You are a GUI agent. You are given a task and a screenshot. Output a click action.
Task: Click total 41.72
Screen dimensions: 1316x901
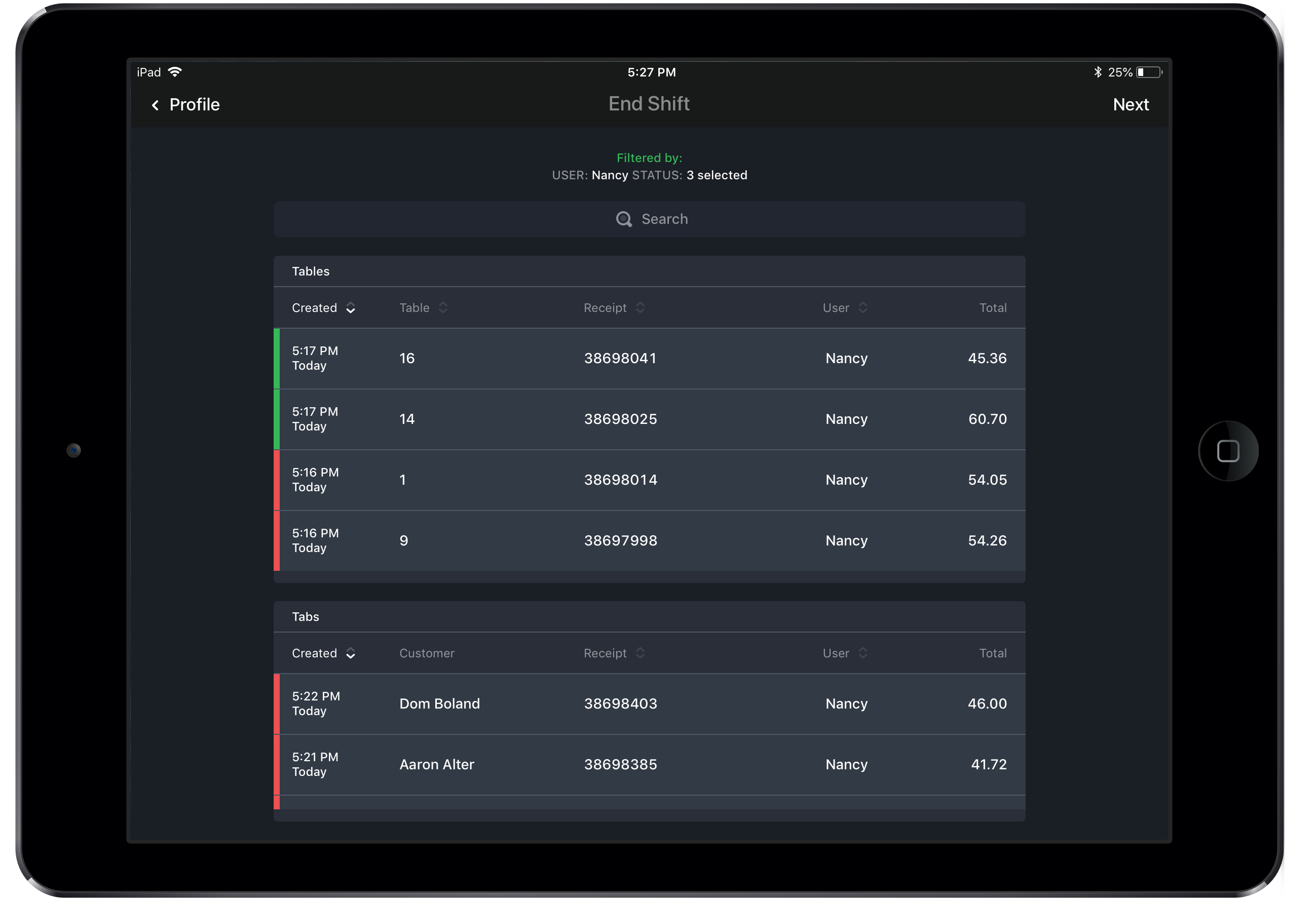point(989,765)
